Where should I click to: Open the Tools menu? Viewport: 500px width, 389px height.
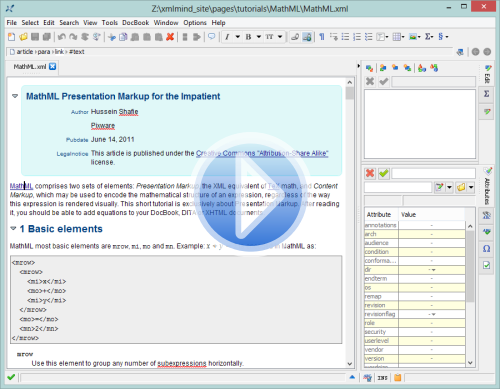[x=110, y=23]
